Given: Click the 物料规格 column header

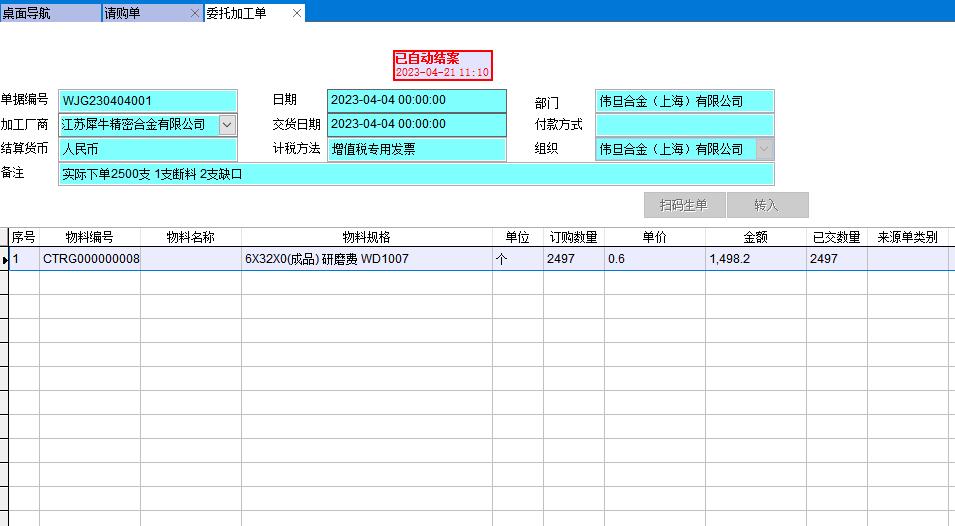Looking at the screenshot, I should click(x=366, y=238).
